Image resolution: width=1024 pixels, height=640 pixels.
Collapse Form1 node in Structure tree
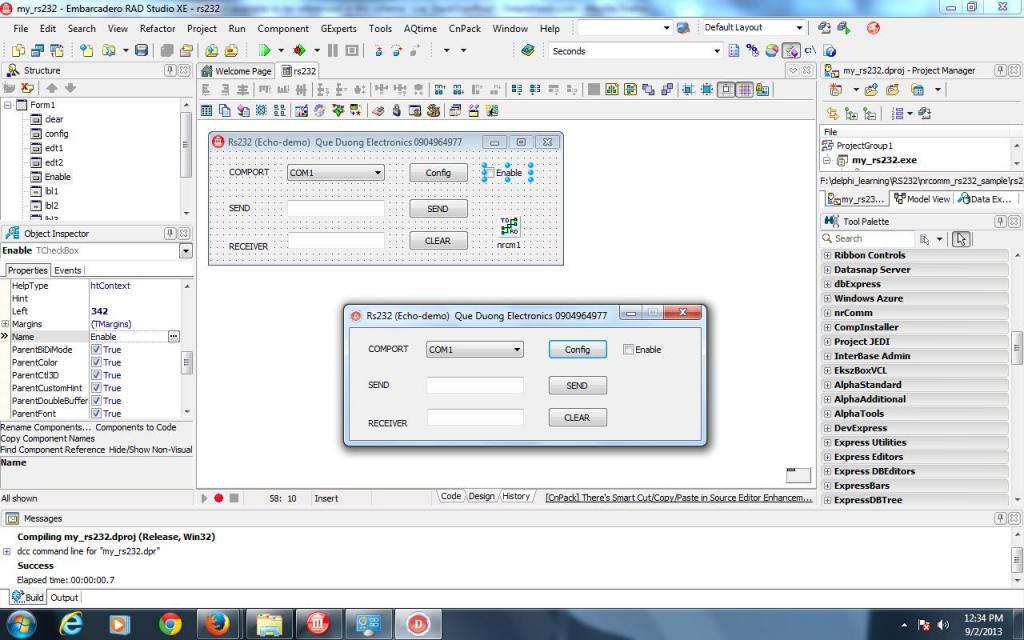[8, 104]
